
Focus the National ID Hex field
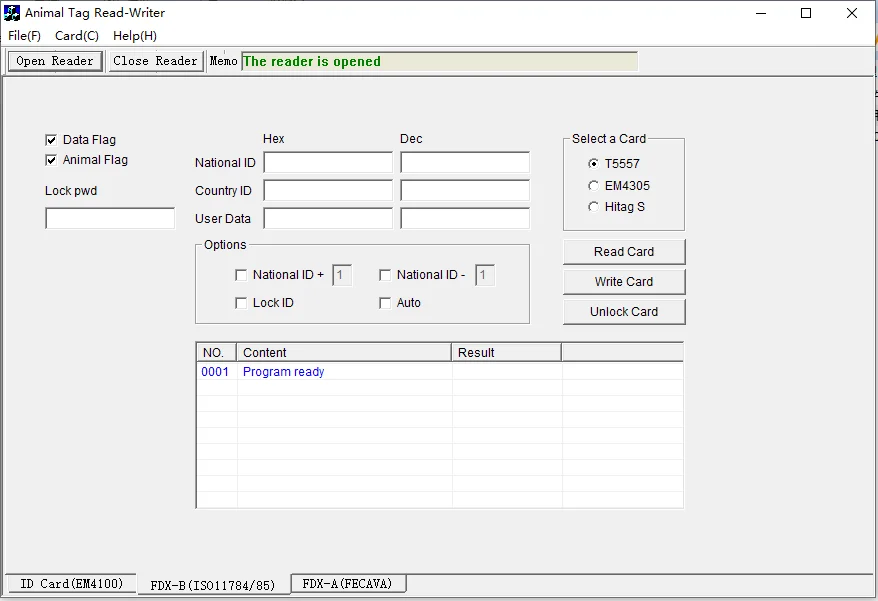pyautogui.click(x=328, y=163)
